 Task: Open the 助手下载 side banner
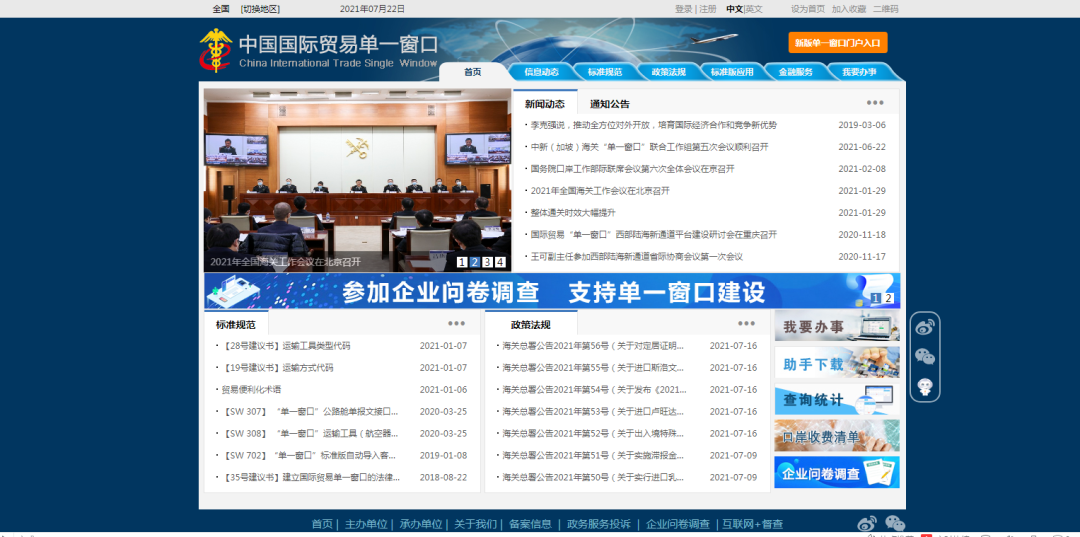837,362
